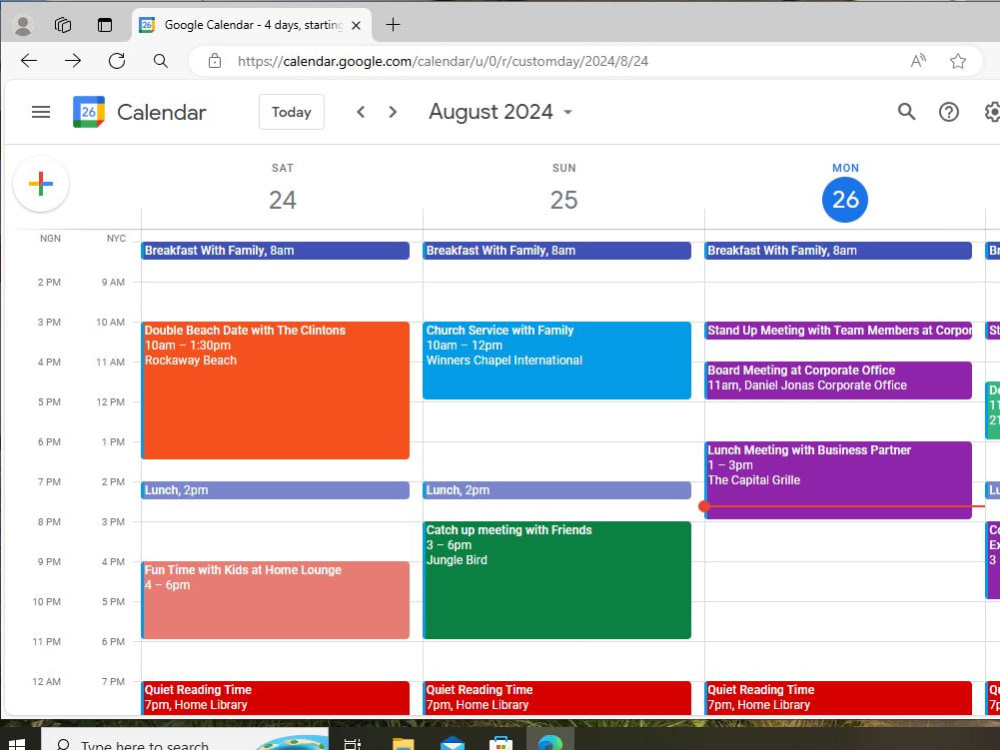Open Church Service with Family event
The height and width of the screenshot is (750, 1000).
click(x=557, y=360)
